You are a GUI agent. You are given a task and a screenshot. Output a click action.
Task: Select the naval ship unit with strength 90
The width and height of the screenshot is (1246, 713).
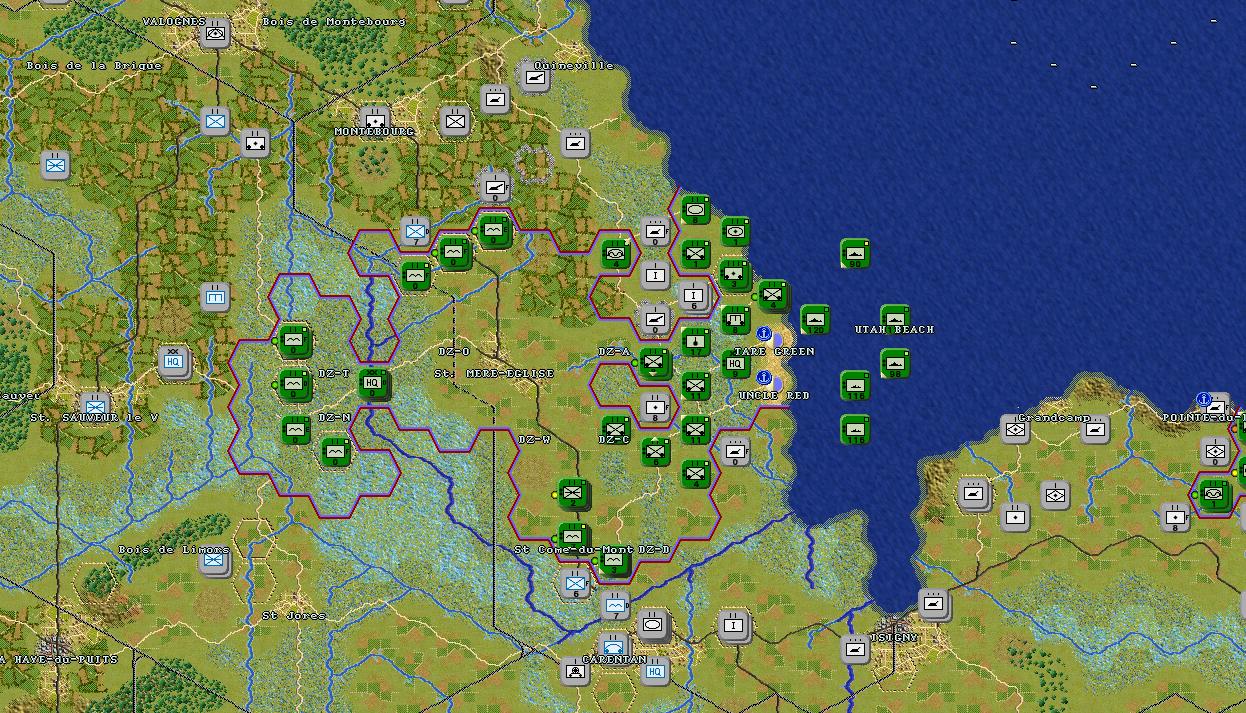tap(855, 253)
